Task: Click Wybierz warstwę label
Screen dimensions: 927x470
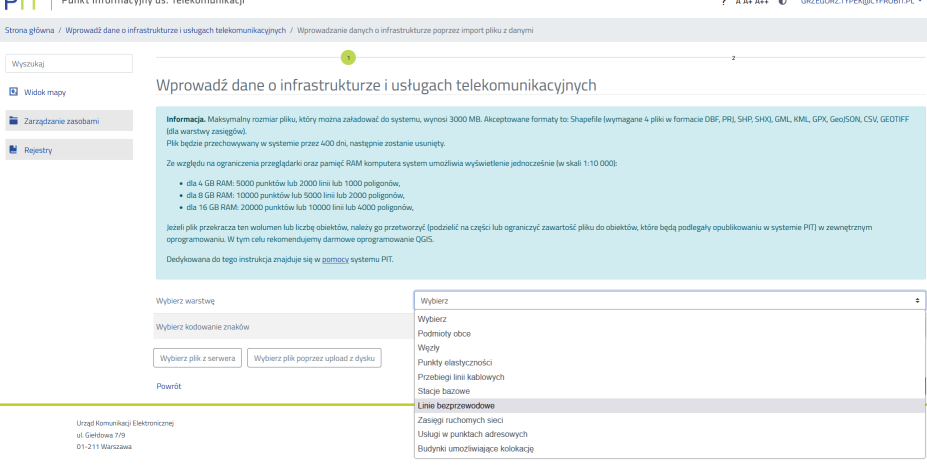Action: tap(185, 300)
